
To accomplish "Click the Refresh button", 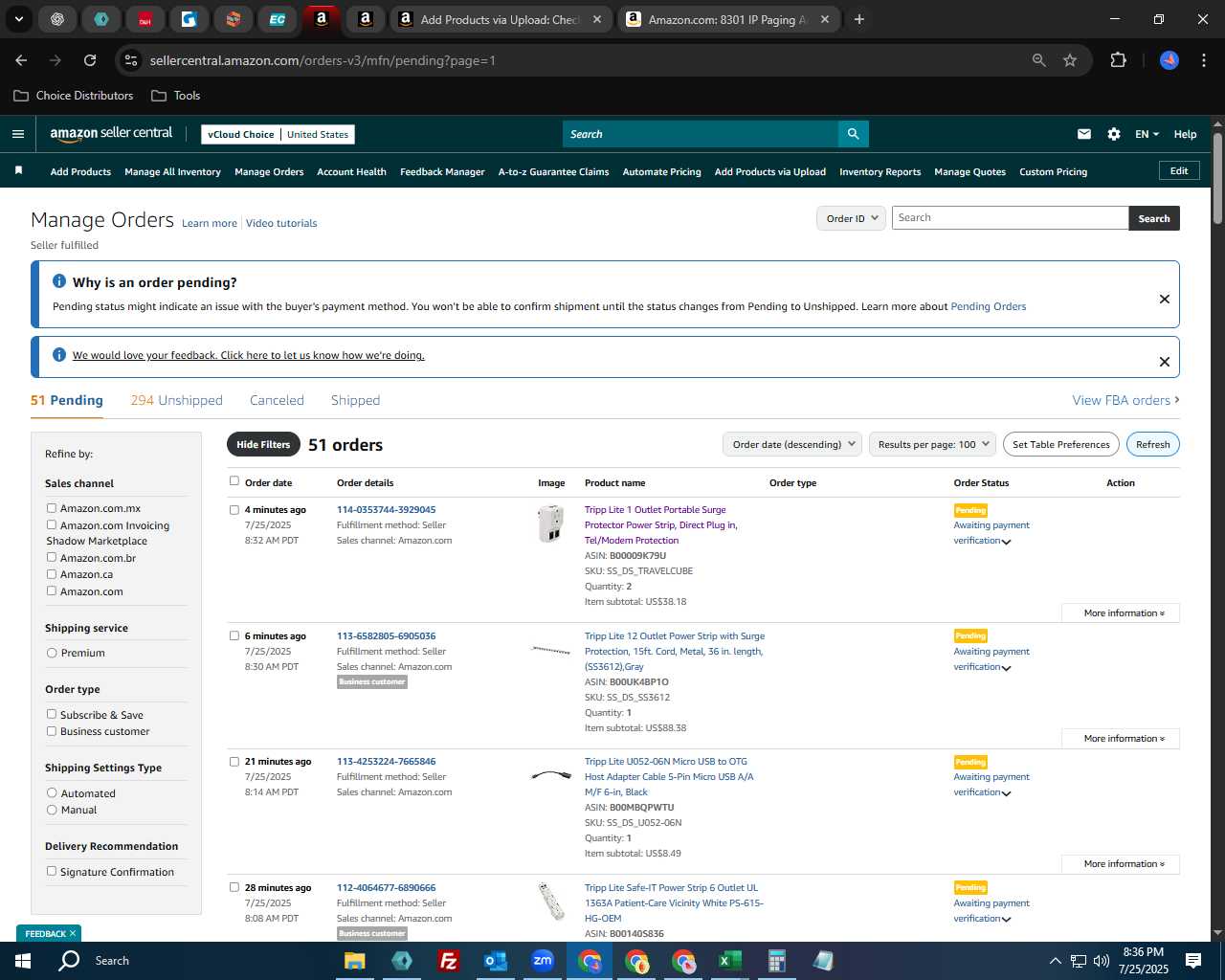I will pos(1152,444).
